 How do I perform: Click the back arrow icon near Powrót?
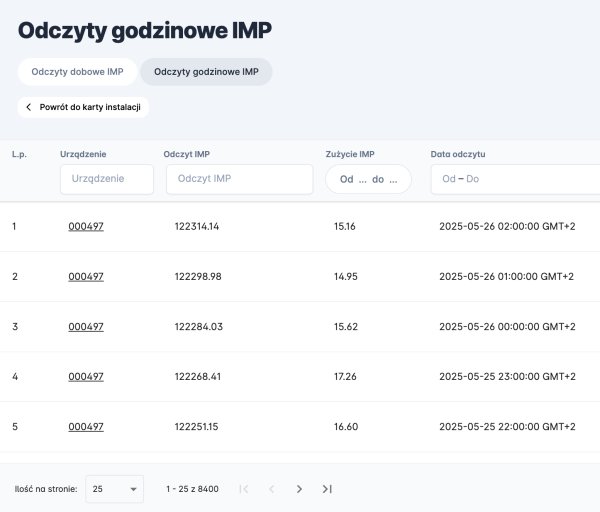click(29, 107)
